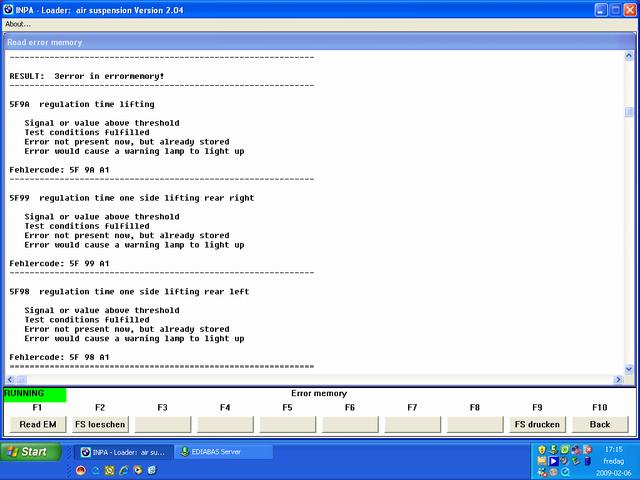
Task: Click the blank F3 button
Action: [x=162, y=424]
